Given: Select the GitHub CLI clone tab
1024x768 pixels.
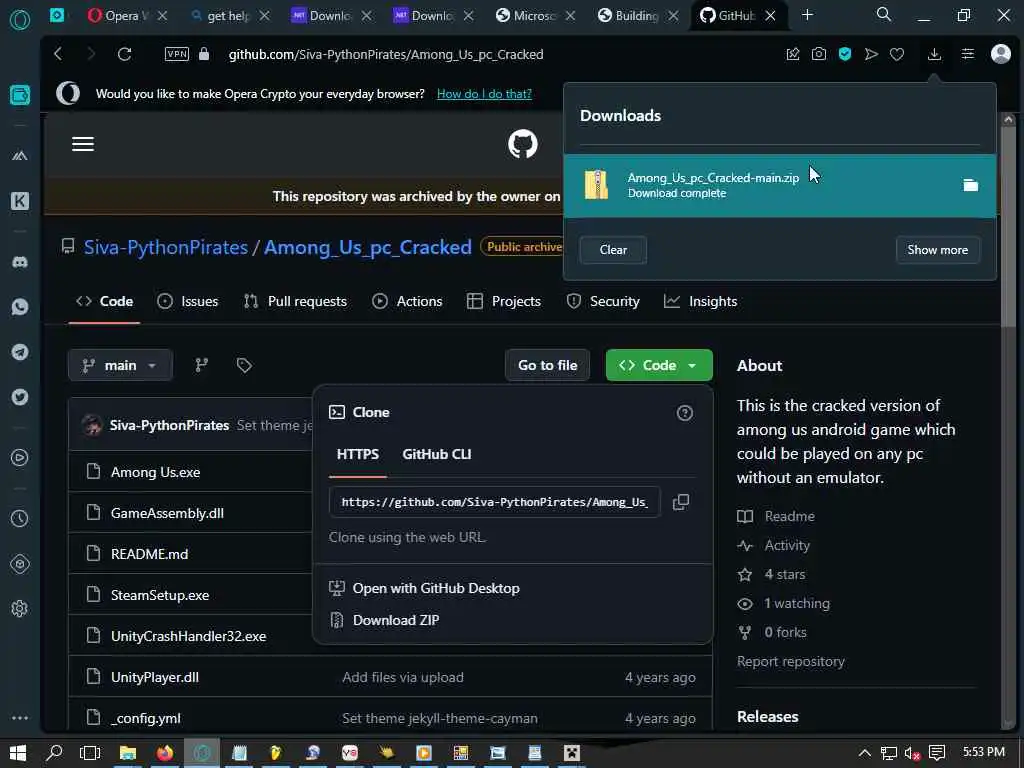Looking at the screenshot, I should (436, 454).
